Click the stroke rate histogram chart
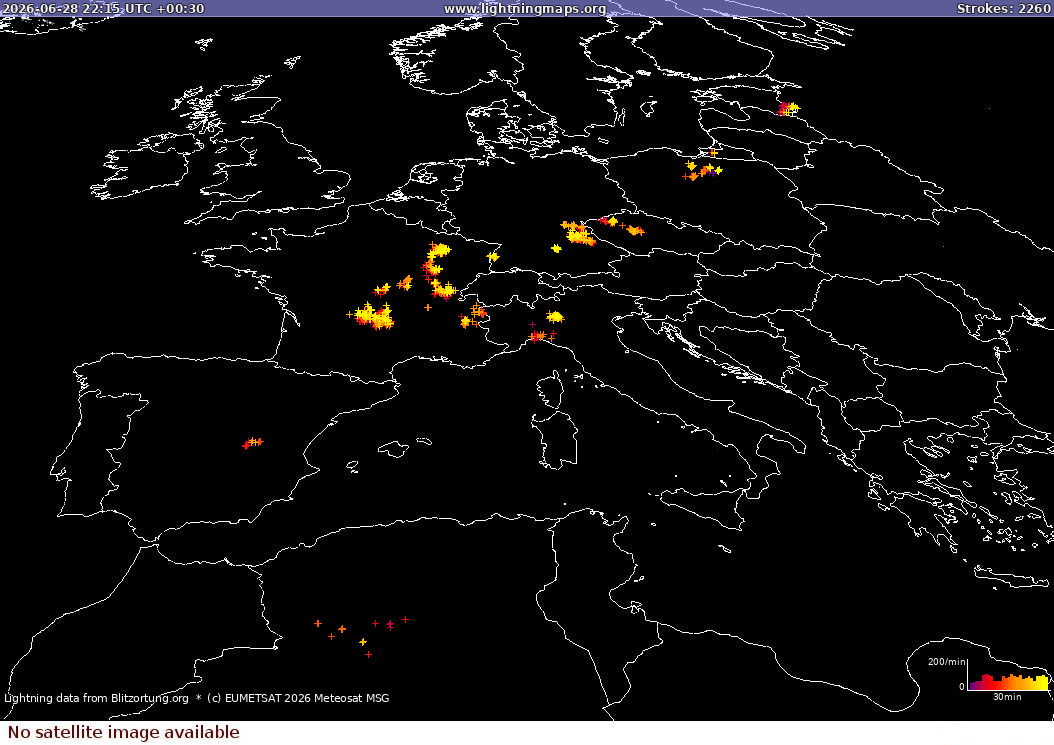 tap(1008, 676)
